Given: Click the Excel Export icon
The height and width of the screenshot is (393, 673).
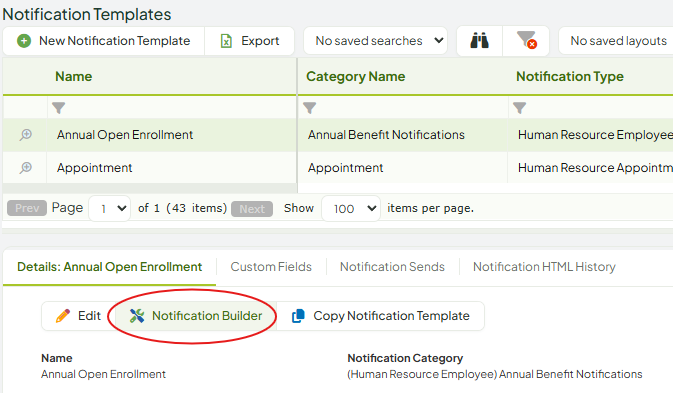Looking at the screenshot, I should click(x=226, y=41).
